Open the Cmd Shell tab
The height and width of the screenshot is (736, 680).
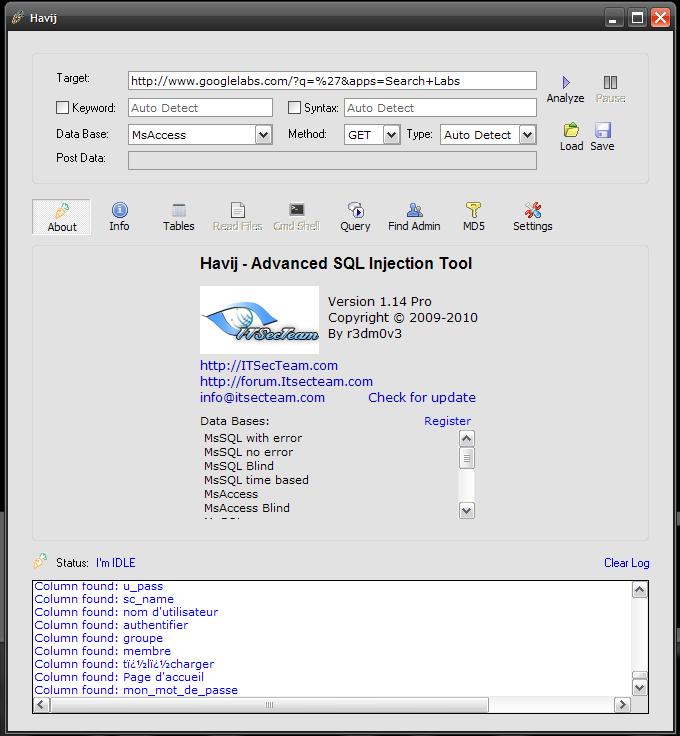(x=296, y=217)
